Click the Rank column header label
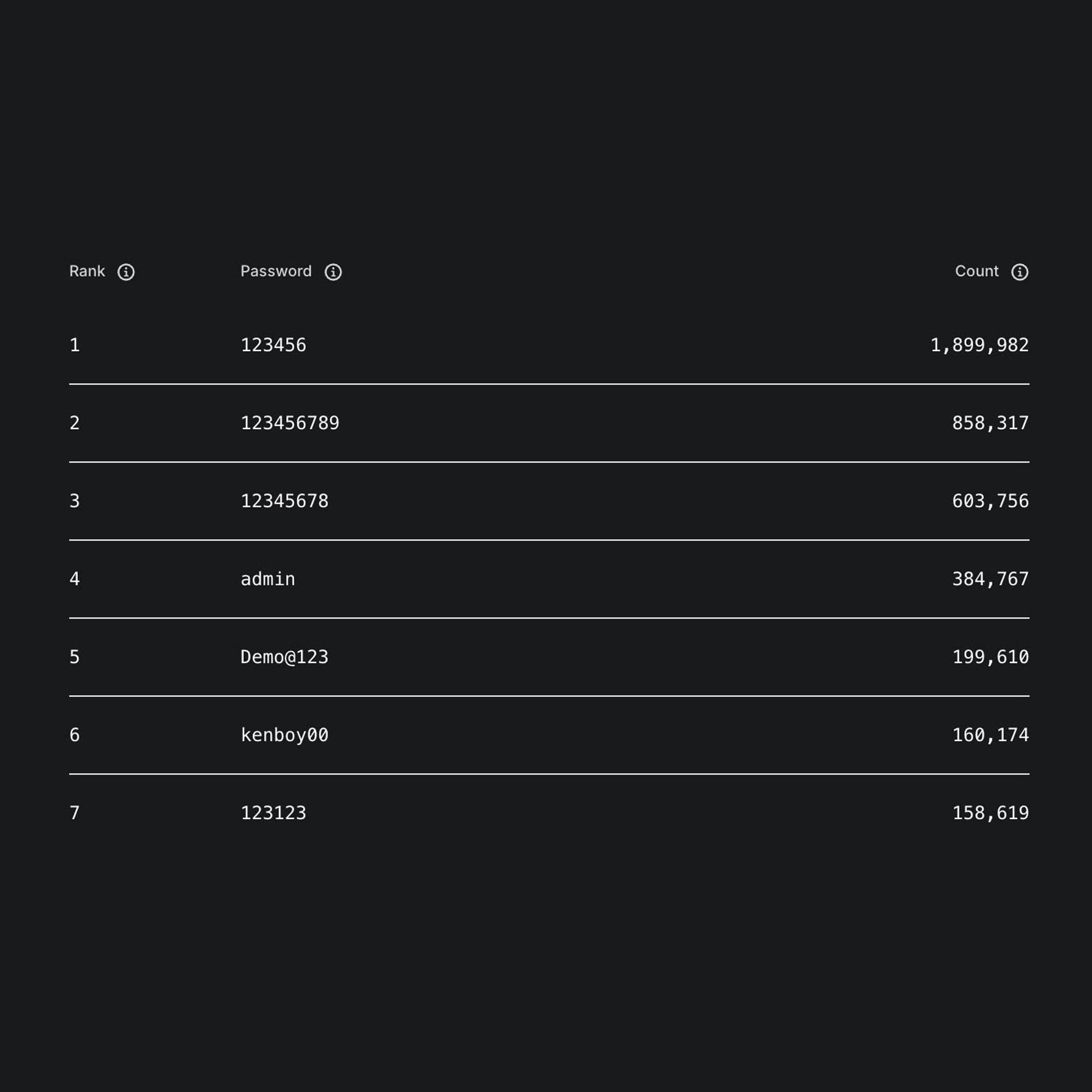The image size is (1092, 1092). click(x=87, y=271)
